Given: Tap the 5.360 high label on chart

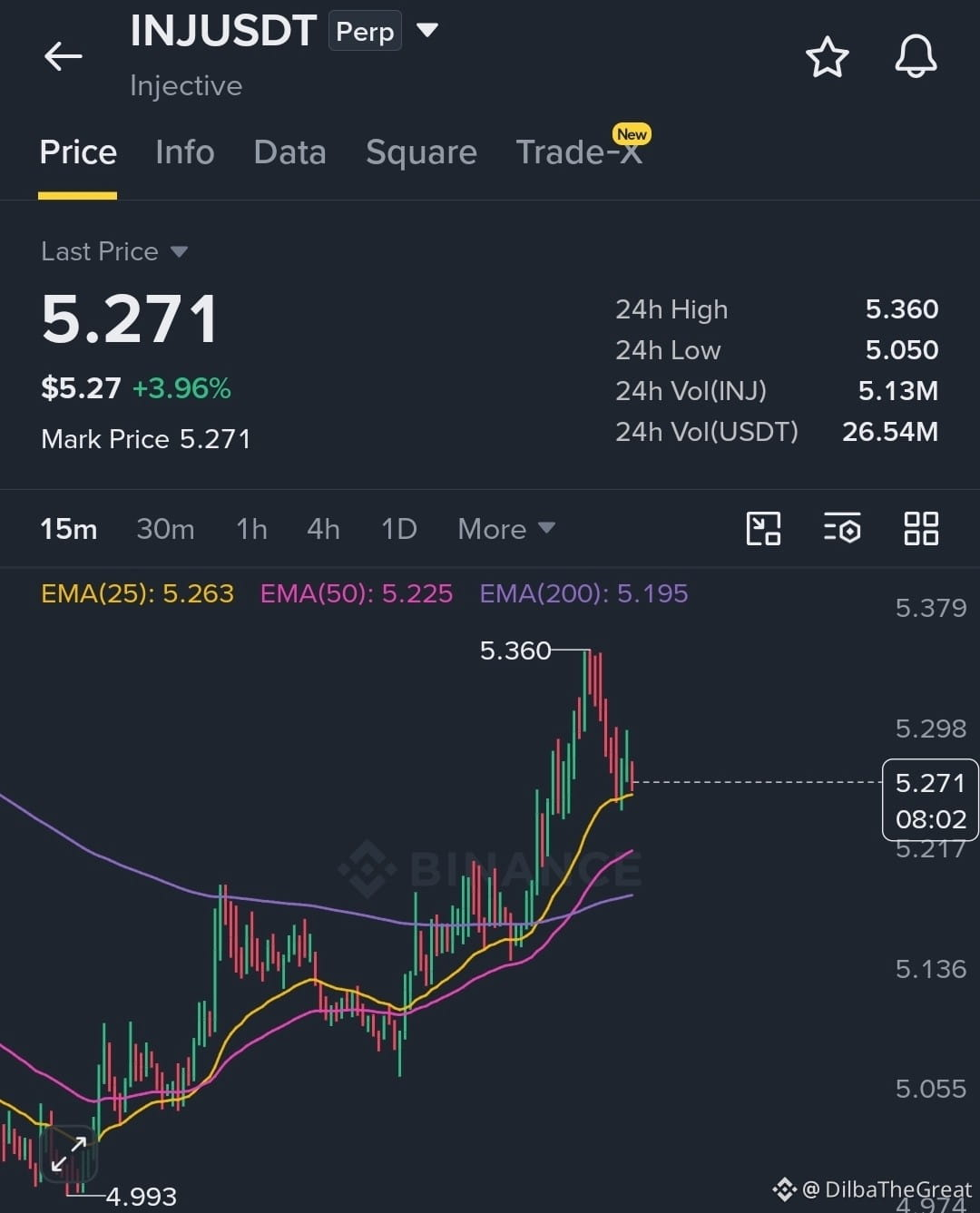Looking at the screenshot, I should tap(514, 651).
